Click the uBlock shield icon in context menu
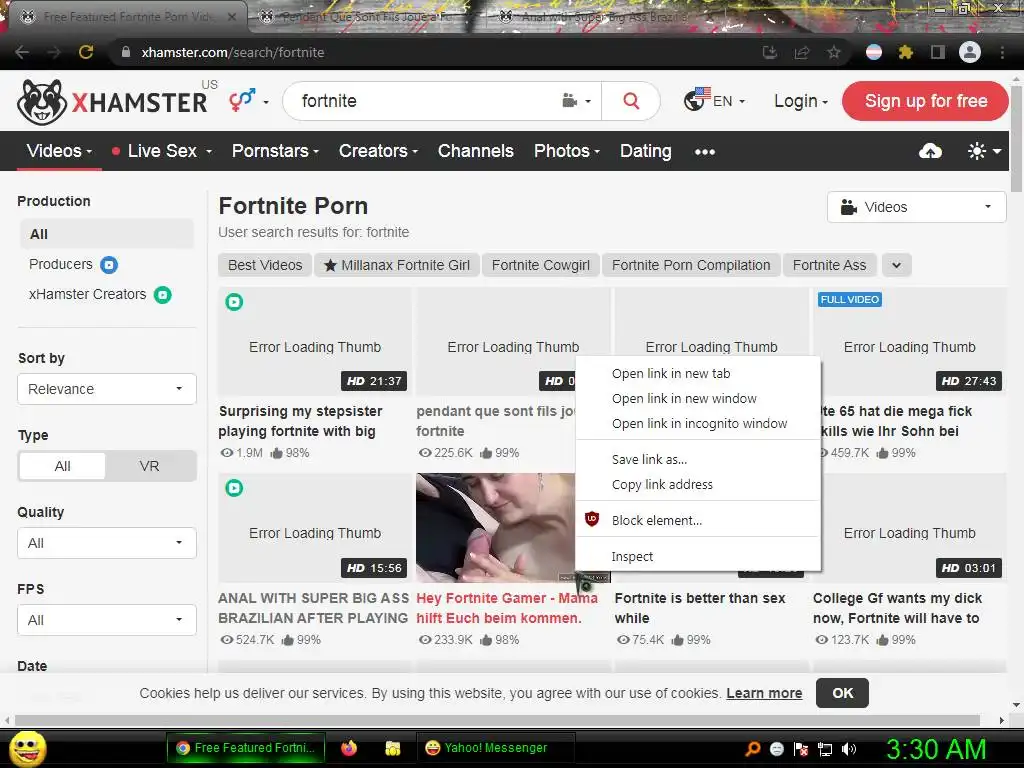Image resolution: width=1024 pixels, height=768 pixels. pyautogui.click(x=592, y=519)
